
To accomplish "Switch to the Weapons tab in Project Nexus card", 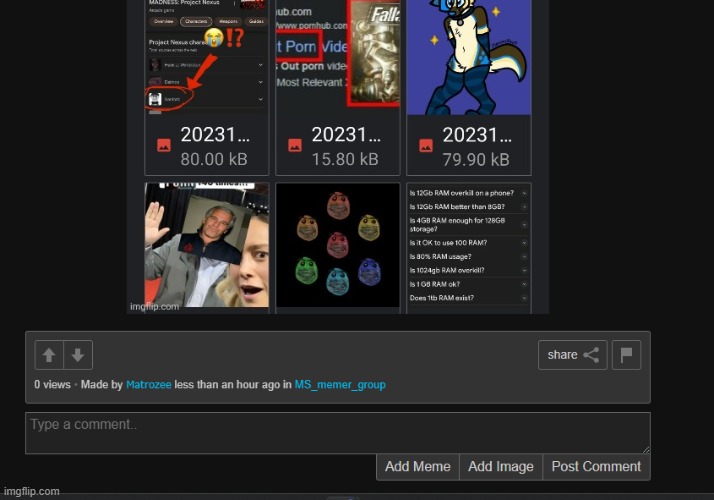I will 228,21.
